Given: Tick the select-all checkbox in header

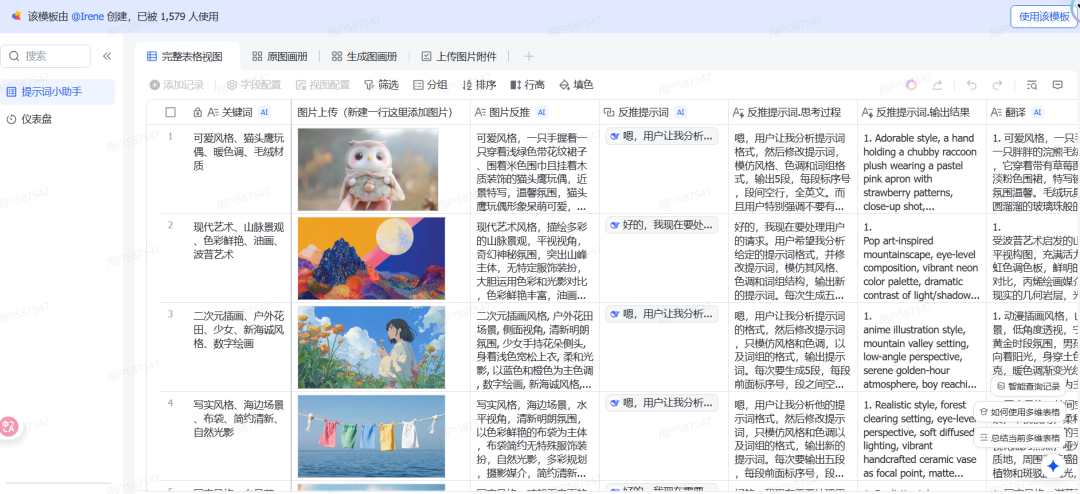Looking at the screenshot, I should pos(171,112).
